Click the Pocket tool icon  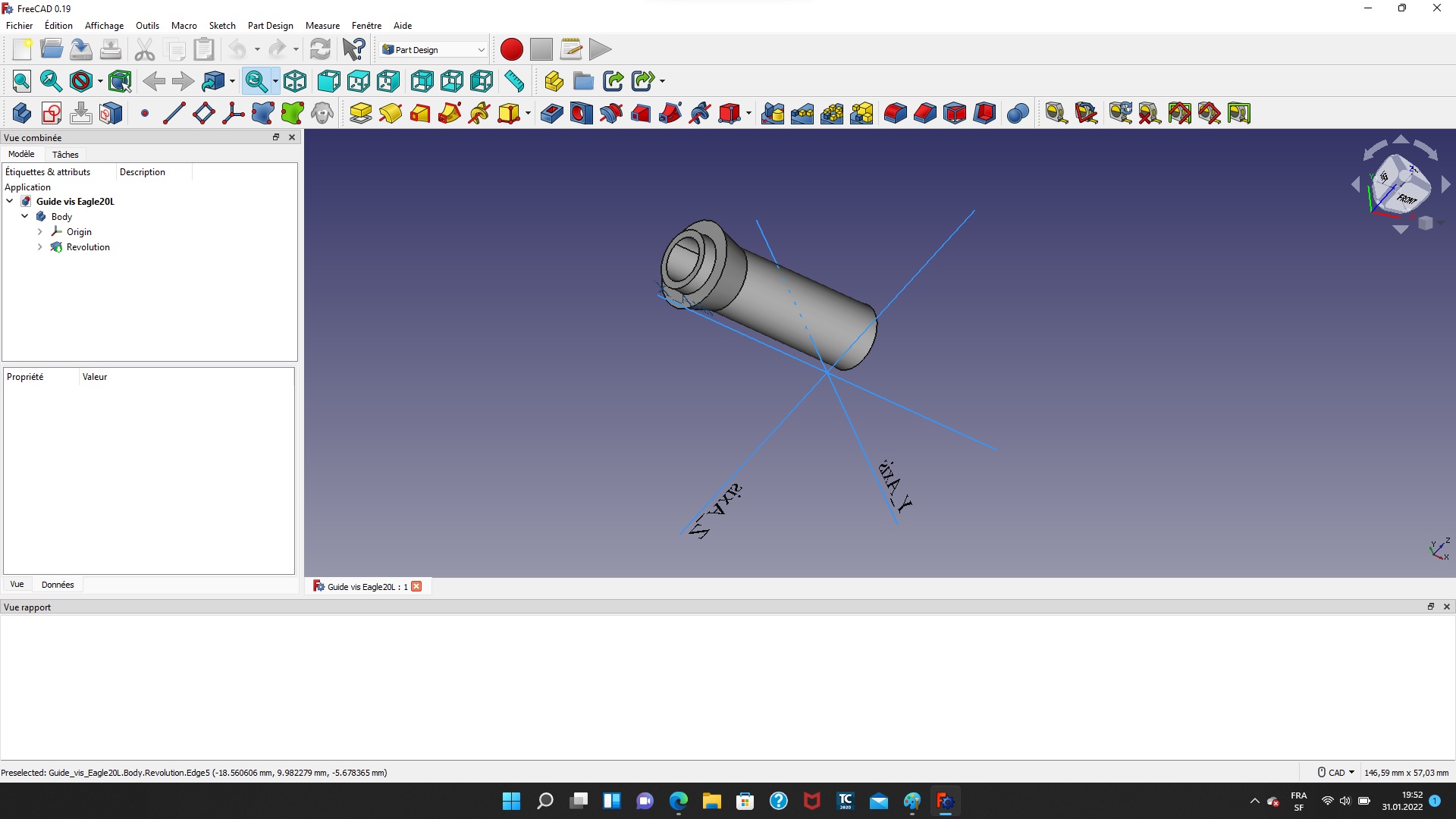(x=551, y=114)
